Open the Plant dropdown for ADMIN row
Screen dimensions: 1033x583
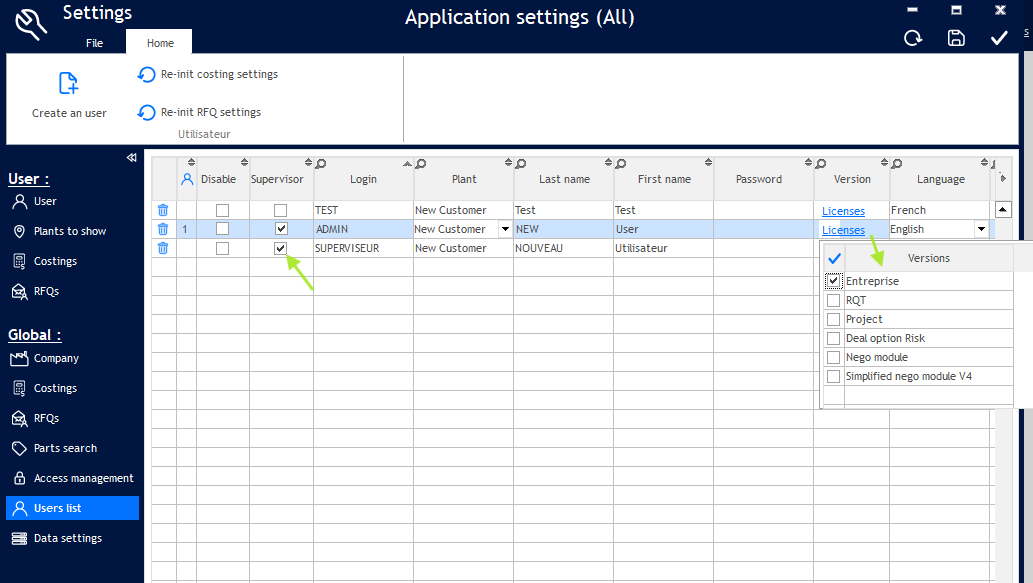pos(505,229)
